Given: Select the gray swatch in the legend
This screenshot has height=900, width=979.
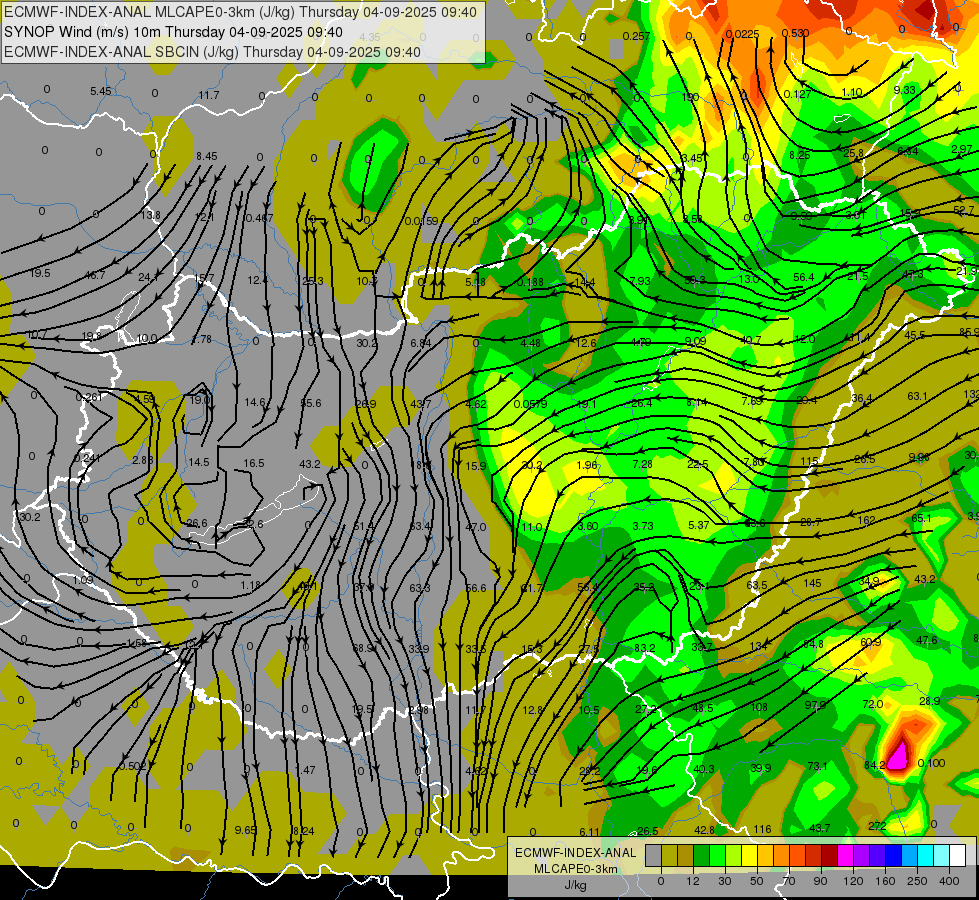Looking at the screenshot, I should (653, 856).
